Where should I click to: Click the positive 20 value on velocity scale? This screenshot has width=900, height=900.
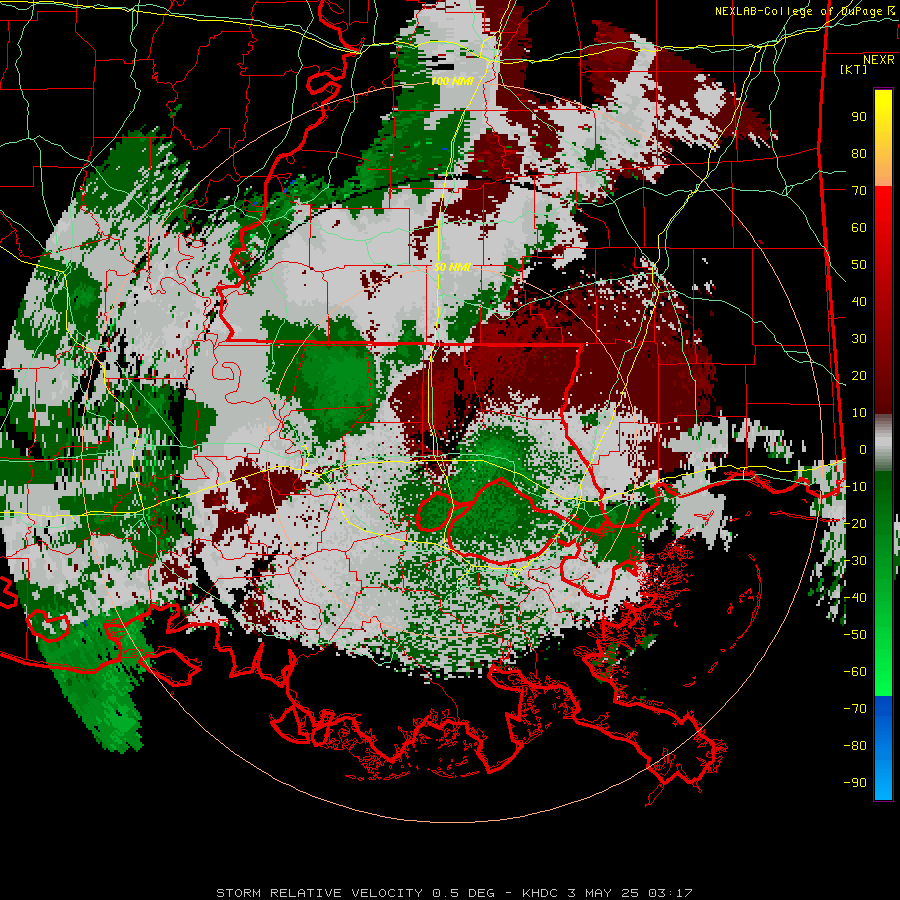click(x=859, y=376)
